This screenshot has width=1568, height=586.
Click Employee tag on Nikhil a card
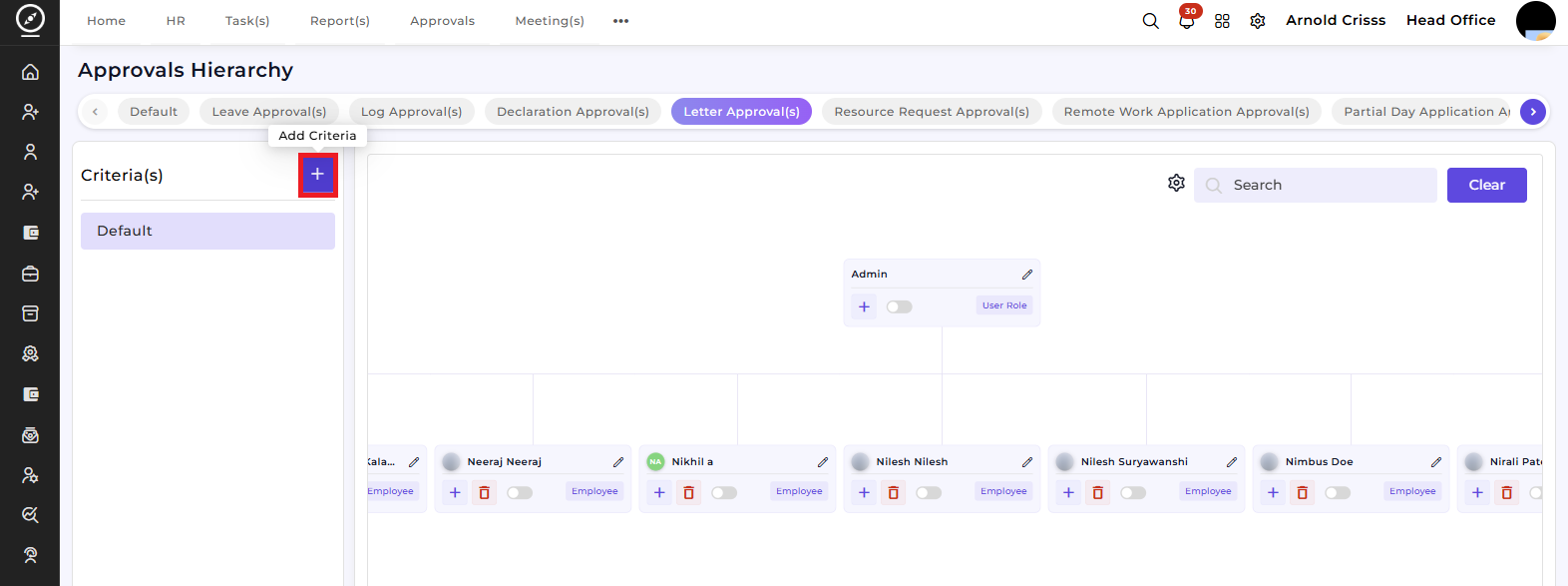click(799, 491)
